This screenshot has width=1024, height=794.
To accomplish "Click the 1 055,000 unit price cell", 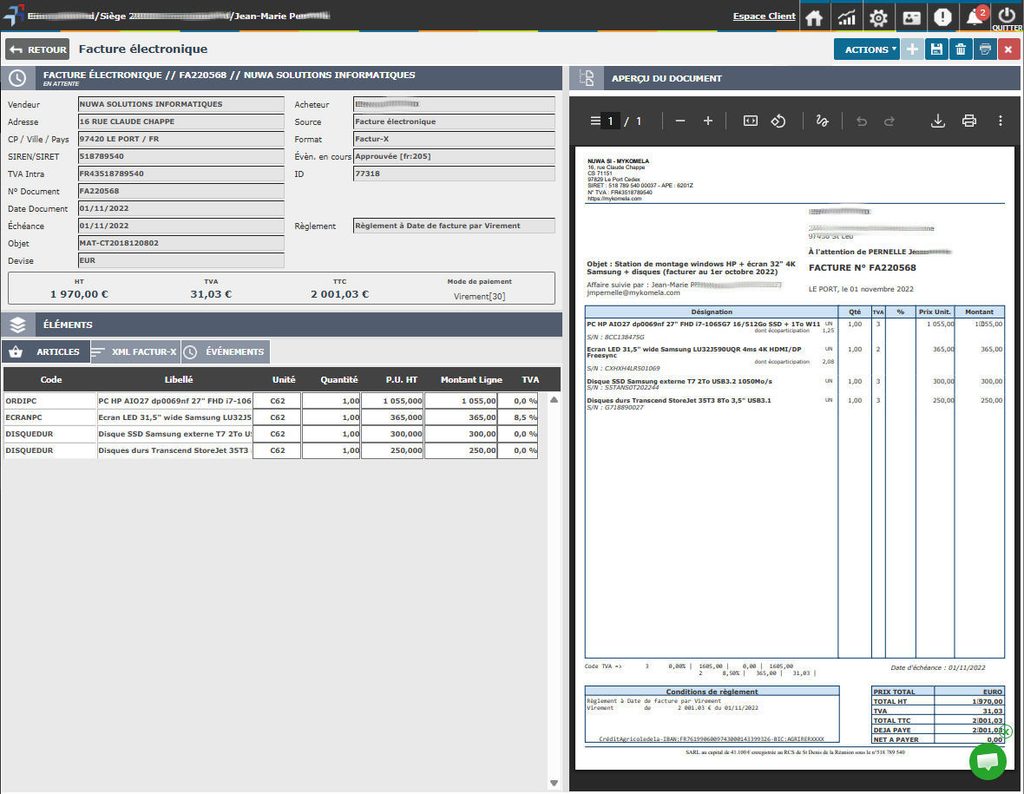I will pyautogui.click(x=392, y=401).
